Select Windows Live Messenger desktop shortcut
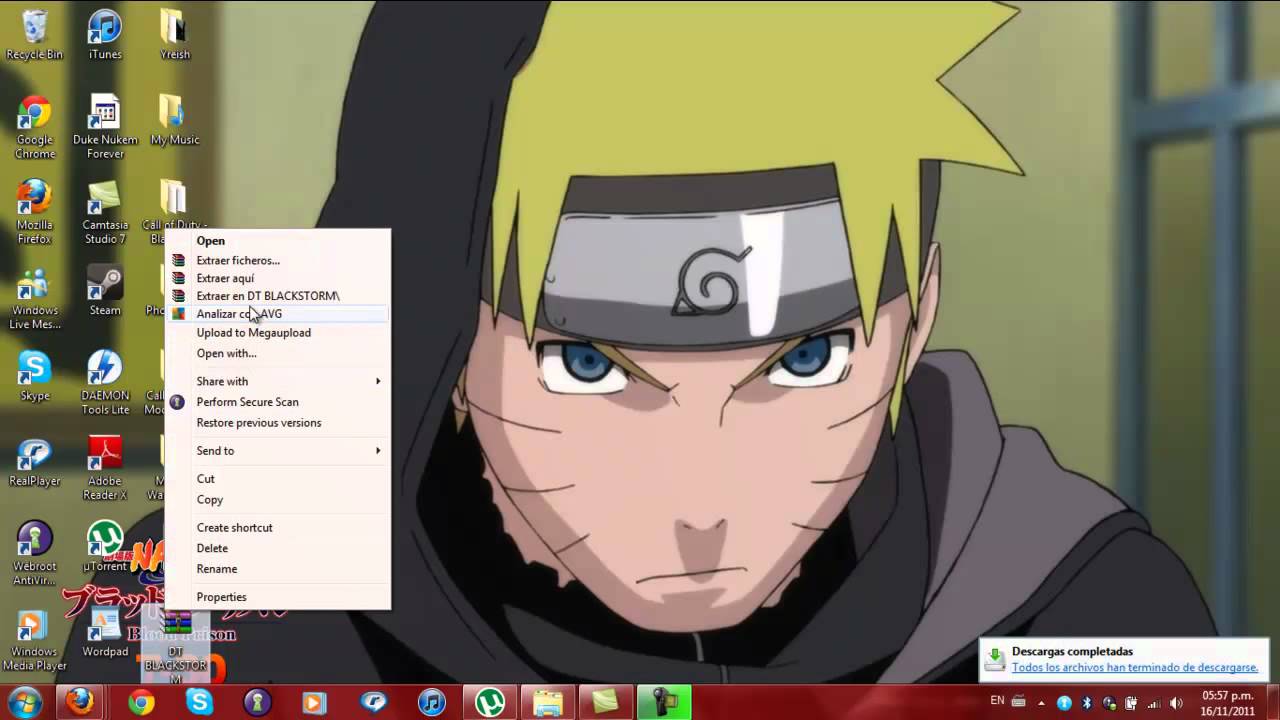Image resolution: width=1280 pixels, height=720 pixels. click(35, 297)
